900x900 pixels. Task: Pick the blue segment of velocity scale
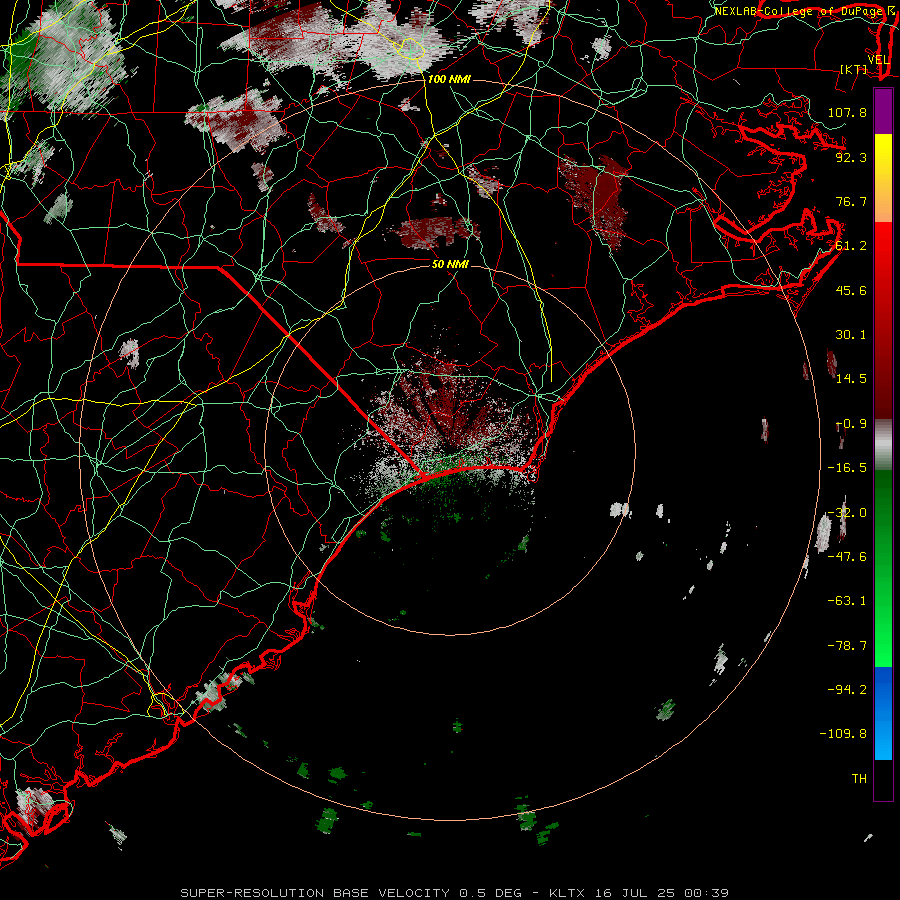tap(883, 713)
